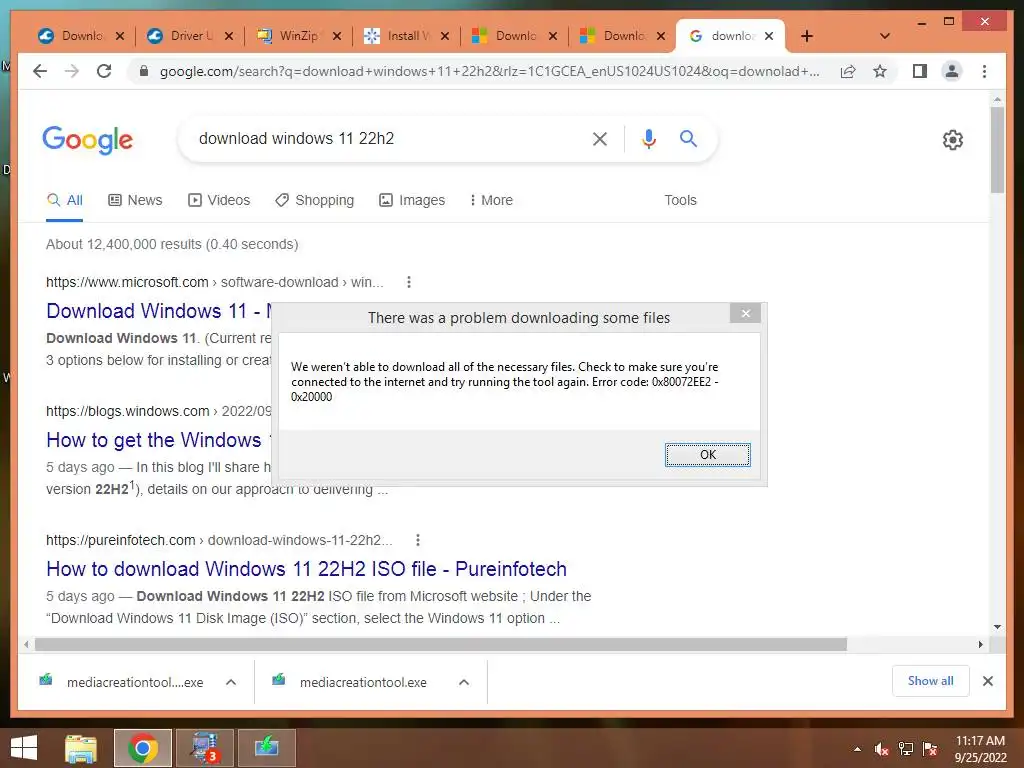Click OK in the error dialog
The width and height of the screenshot is (1024, 768).
pyautogui.click(x=708, y=455)
